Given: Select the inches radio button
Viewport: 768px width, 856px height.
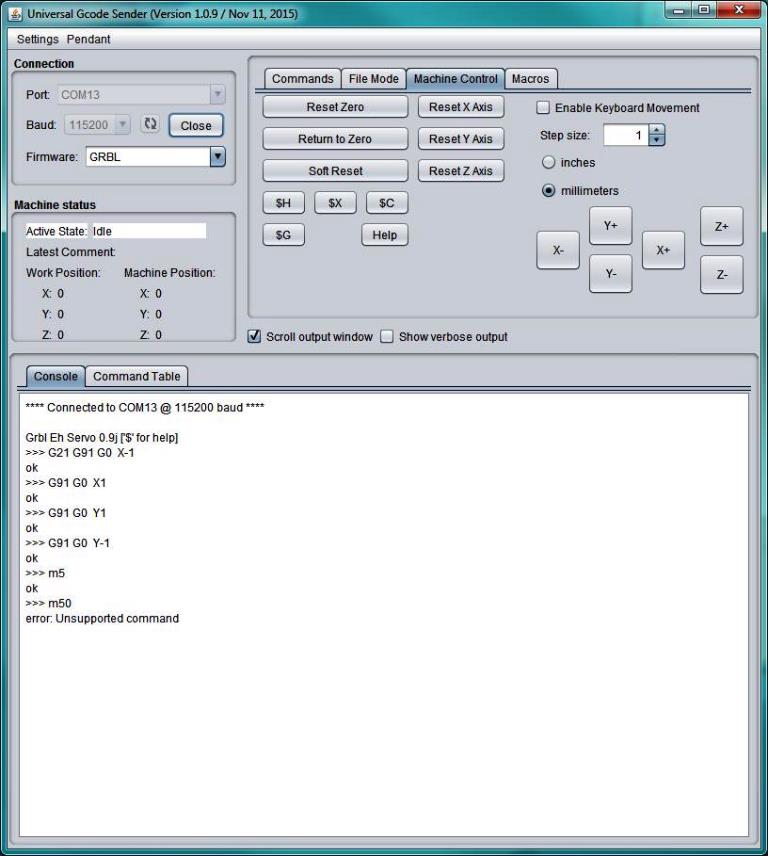Looking at the screenshot, I should (549, 162).
